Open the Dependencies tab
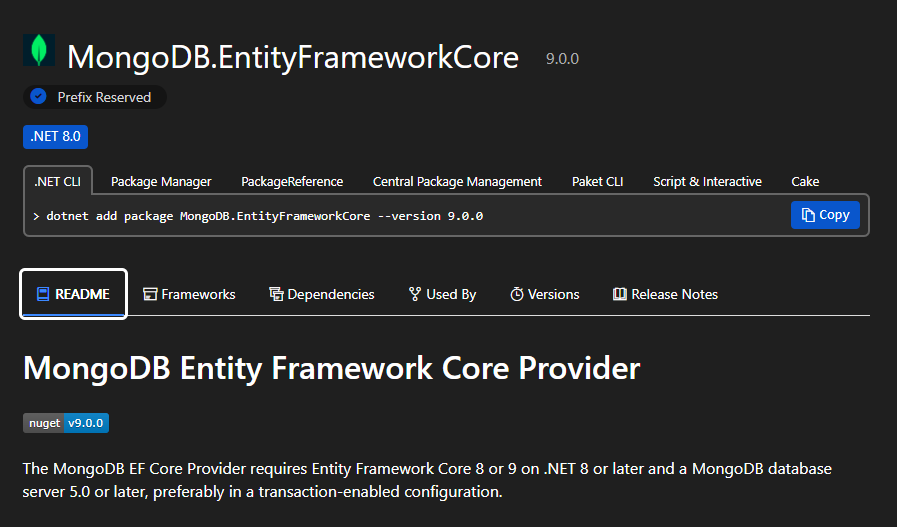The width and height of the screenshot is (897, 527). [322, 294]
